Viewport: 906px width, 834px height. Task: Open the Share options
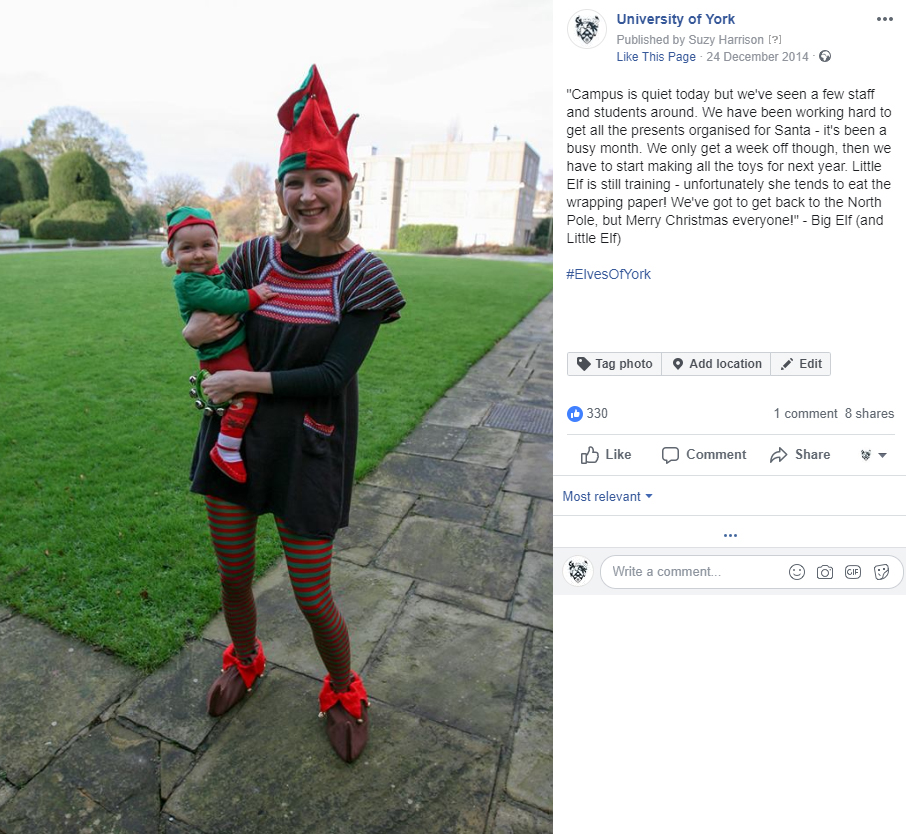coord(800,455)
